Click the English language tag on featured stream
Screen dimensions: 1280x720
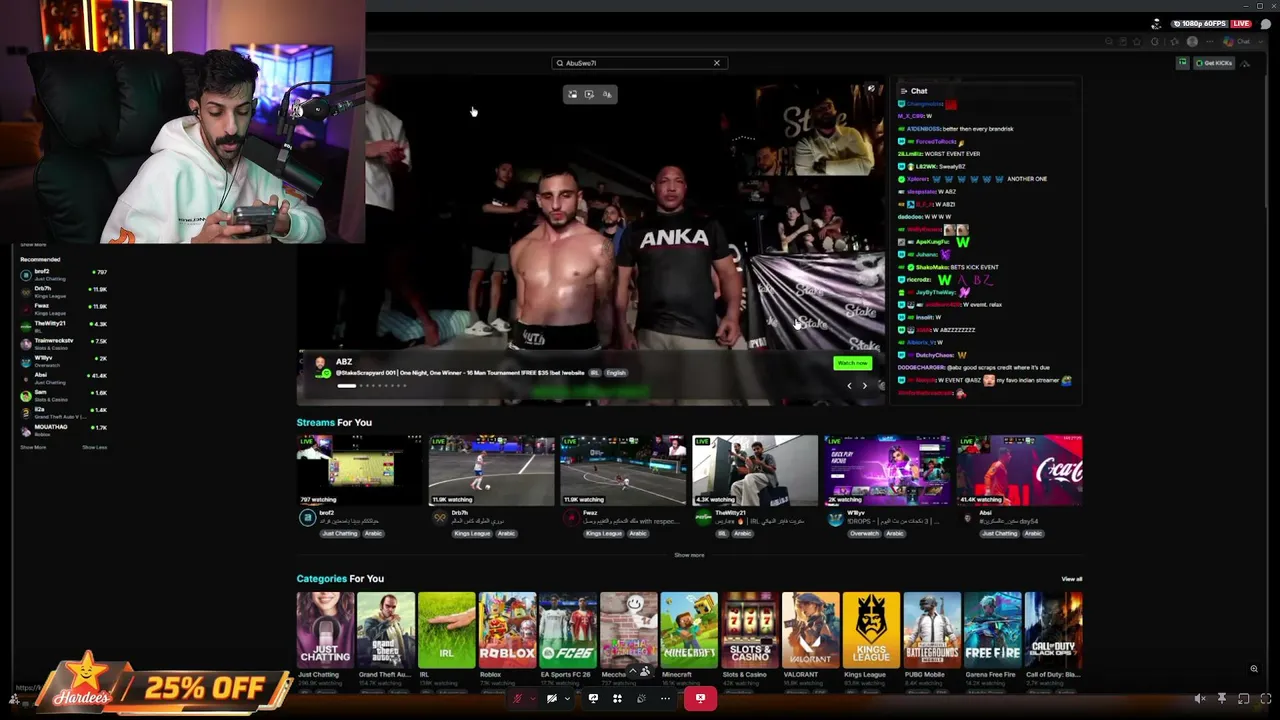[x=615, y=373]
